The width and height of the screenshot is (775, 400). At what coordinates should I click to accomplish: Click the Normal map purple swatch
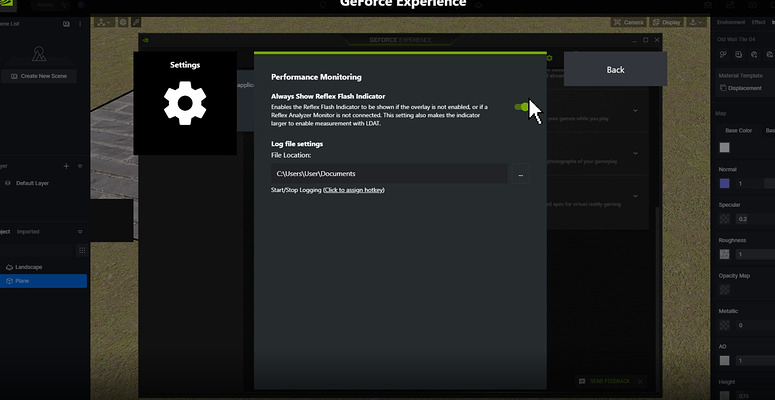tap(725, 183)
